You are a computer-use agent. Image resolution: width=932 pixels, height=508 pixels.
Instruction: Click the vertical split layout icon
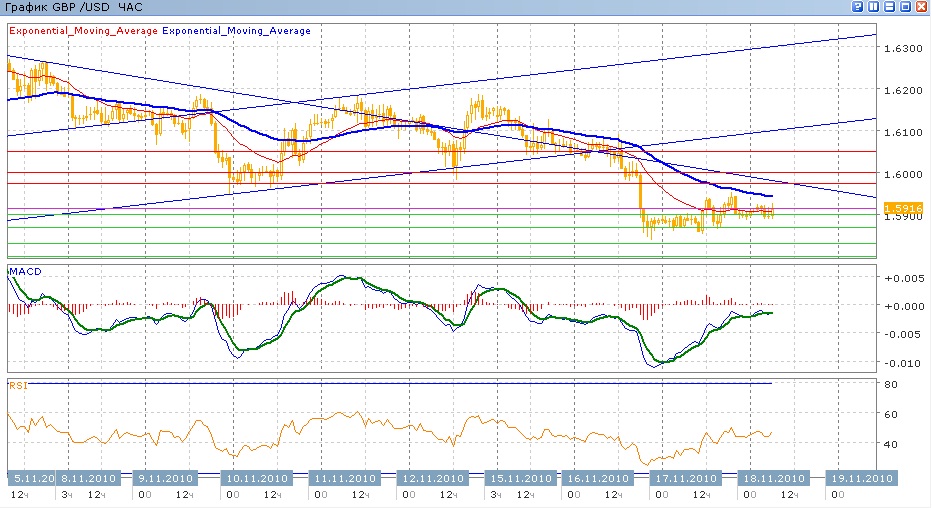click(x=874, y=7)
